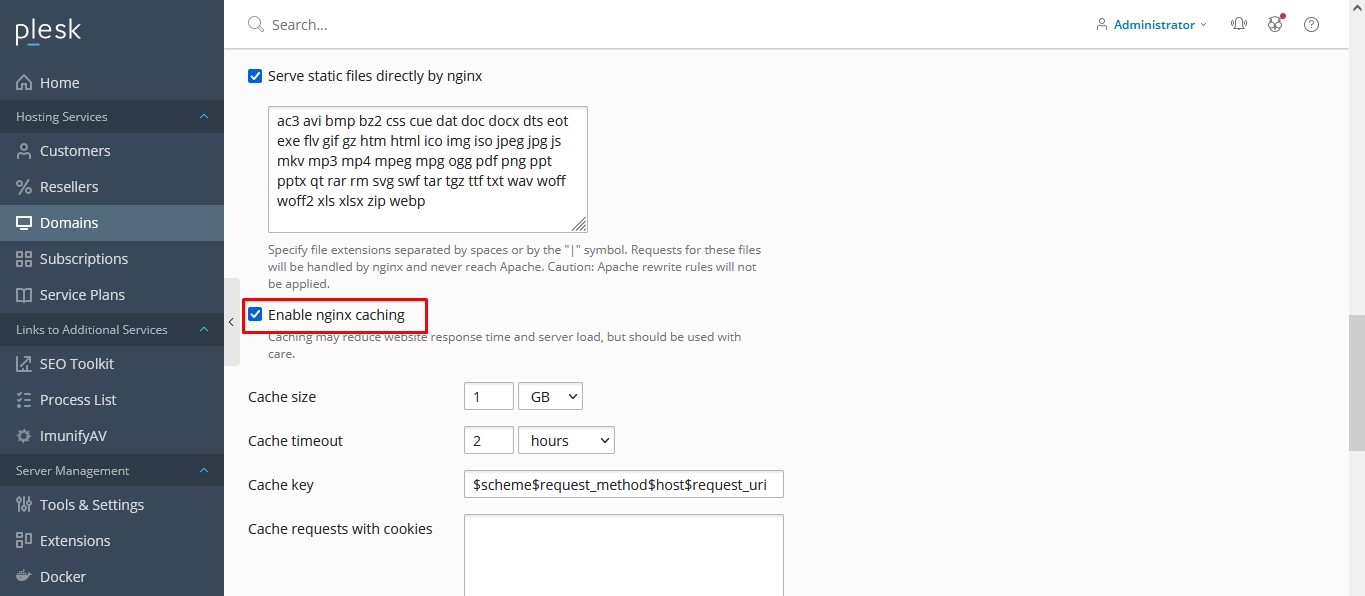Screen dimensions: 1365x596
Task: Open the feedback globe icon
Action: 1275,24
